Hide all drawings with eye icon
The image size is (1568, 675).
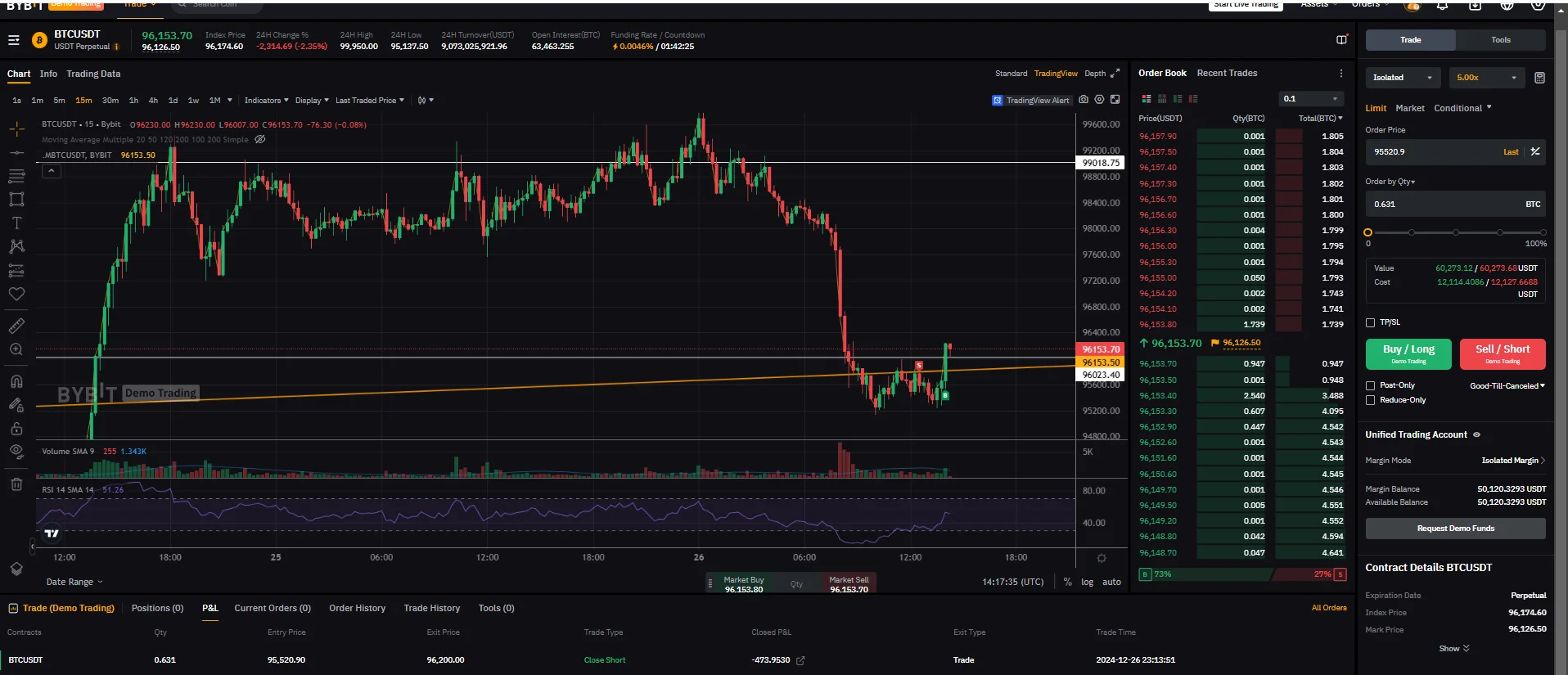pos(16,451)
